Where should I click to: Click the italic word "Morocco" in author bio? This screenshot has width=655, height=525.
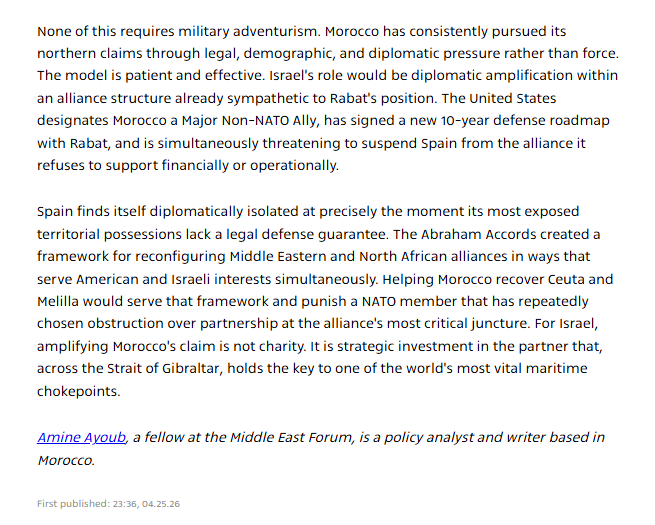coord(66,460)
